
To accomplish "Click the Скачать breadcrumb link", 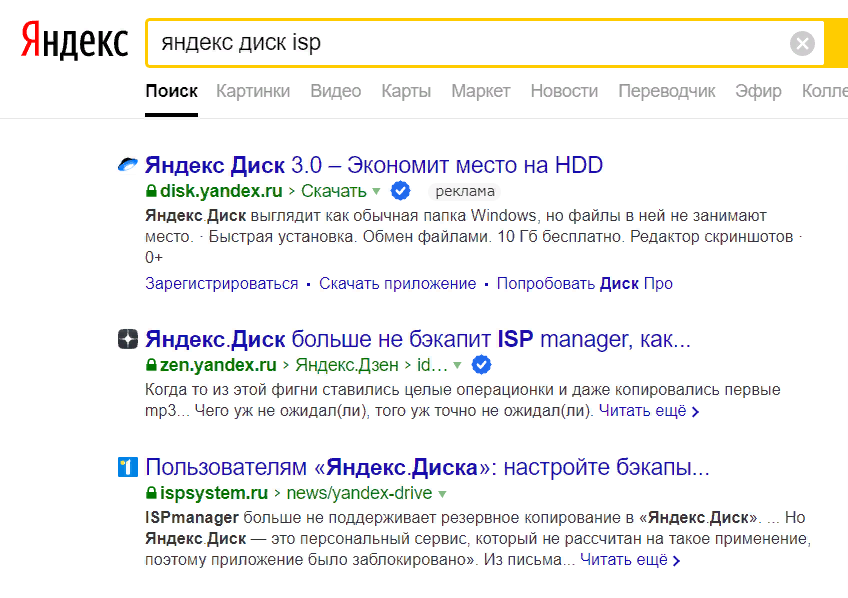I will click(x=334, y=191).
